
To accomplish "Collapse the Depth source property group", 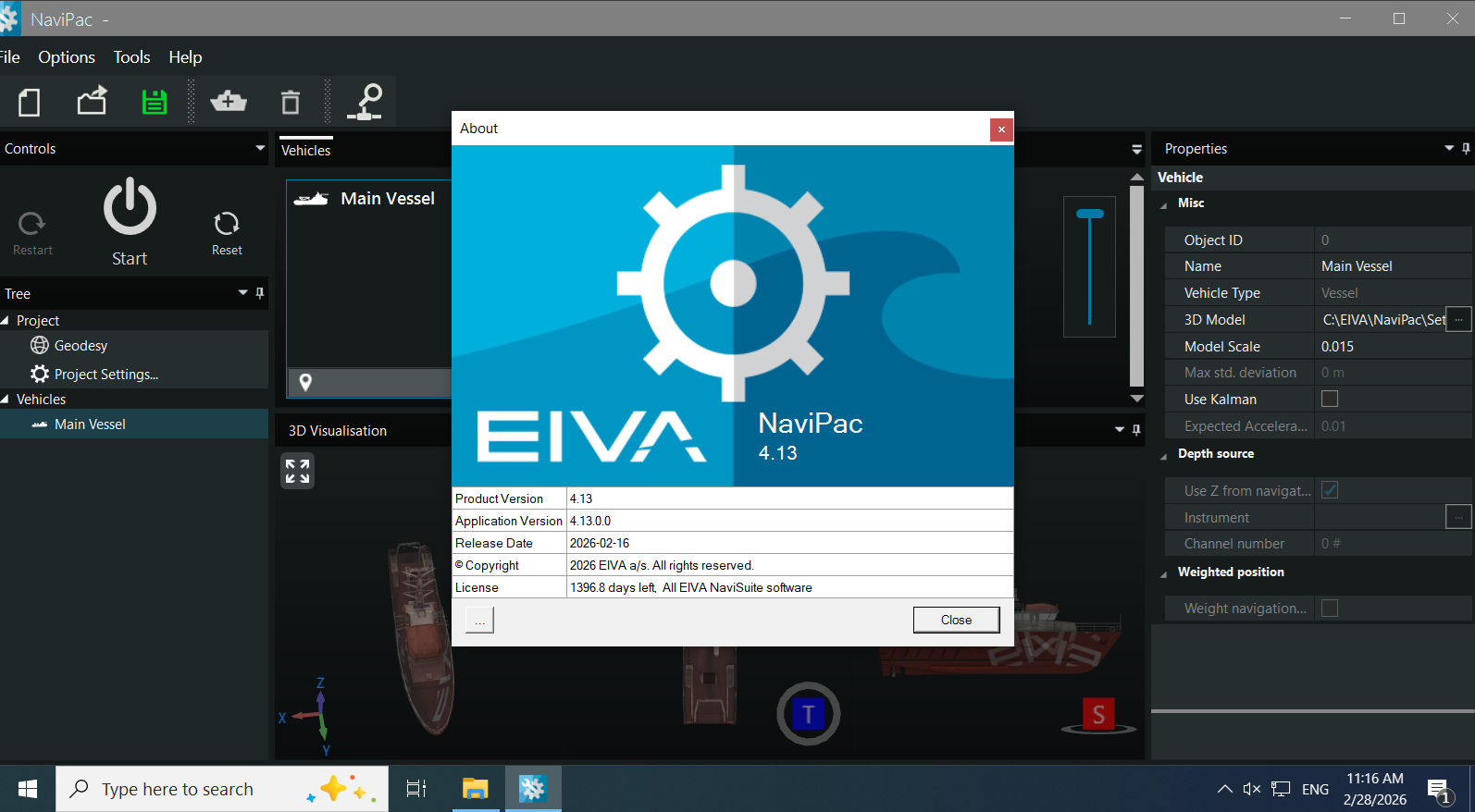I will pos(1164,455).
